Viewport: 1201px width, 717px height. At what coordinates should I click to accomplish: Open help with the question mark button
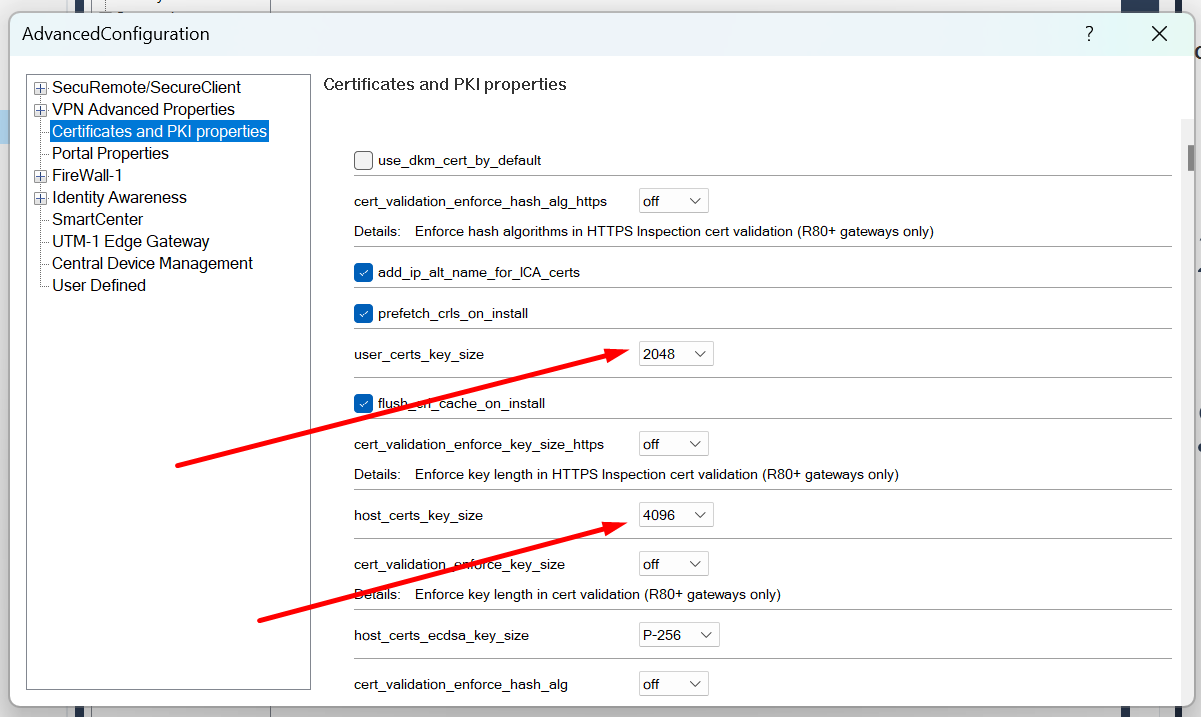(x=1089, y=33)
